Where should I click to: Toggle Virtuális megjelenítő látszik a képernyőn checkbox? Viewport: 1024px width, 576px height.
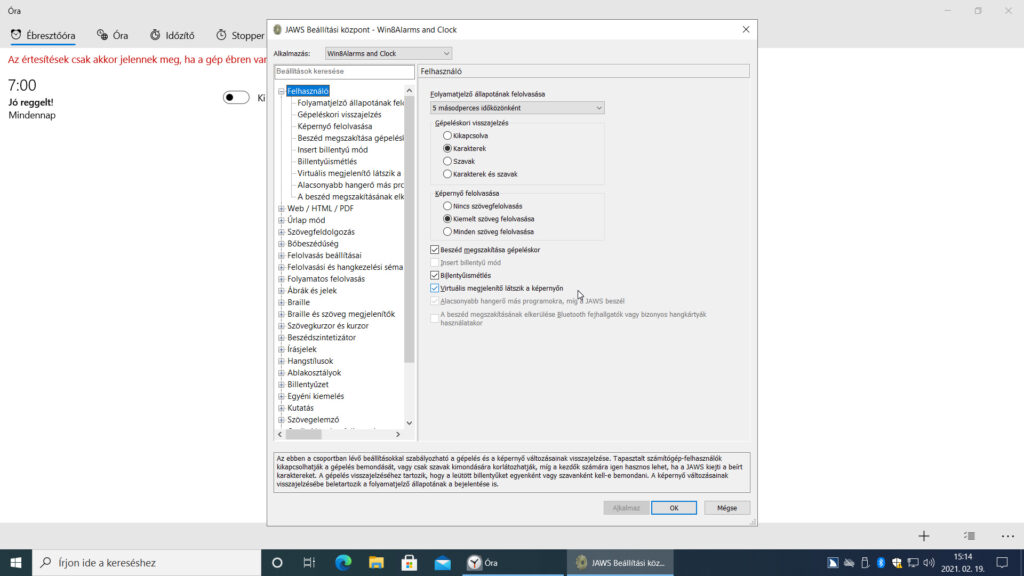point(434,288)
